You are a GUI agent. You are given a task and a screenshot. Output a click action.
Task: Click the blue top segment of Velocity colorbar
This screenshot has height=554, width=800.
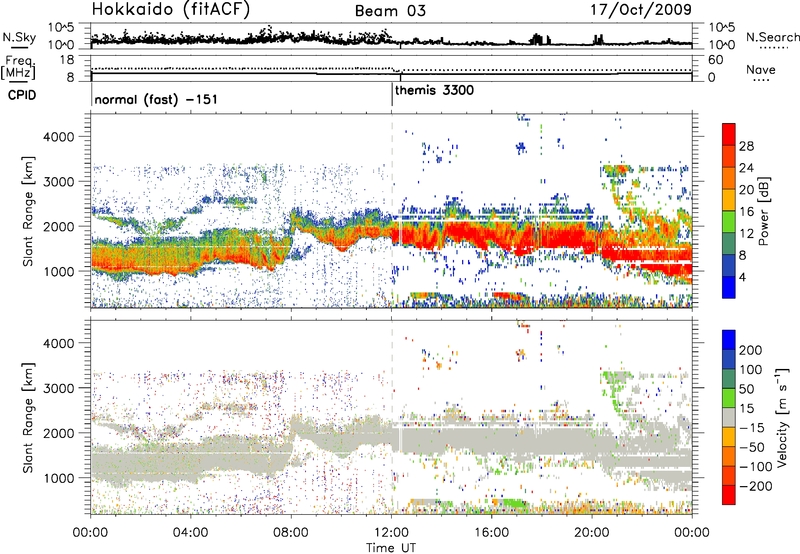point(729,340)
